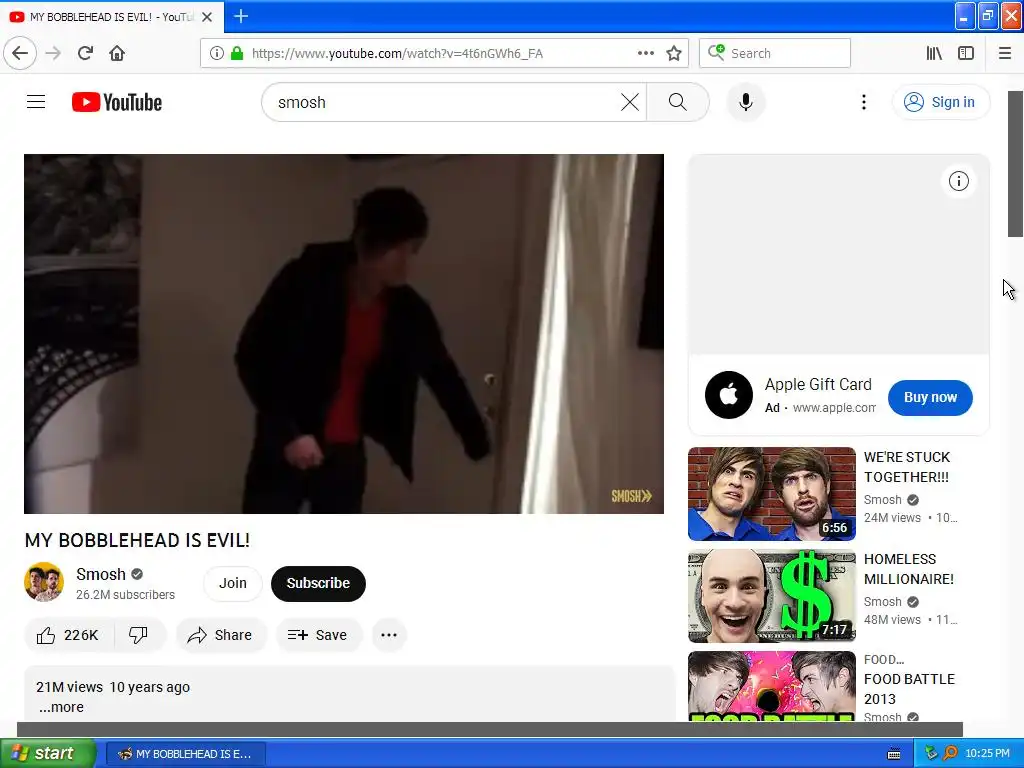Open the Smosh channel name link
1024x768 pixels.
click(x=101, y=574)
